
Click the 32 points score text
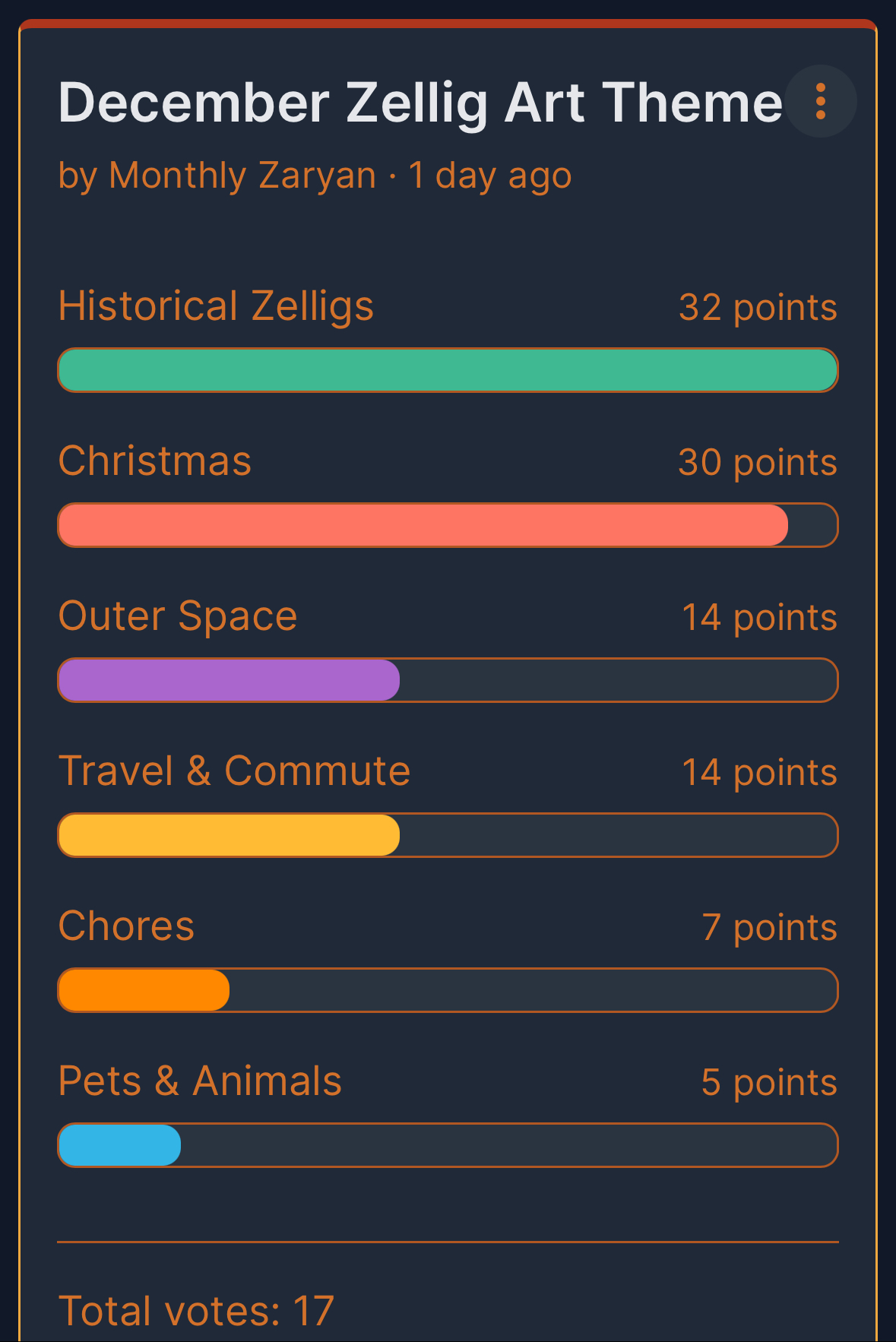click(x=758, y=308)
